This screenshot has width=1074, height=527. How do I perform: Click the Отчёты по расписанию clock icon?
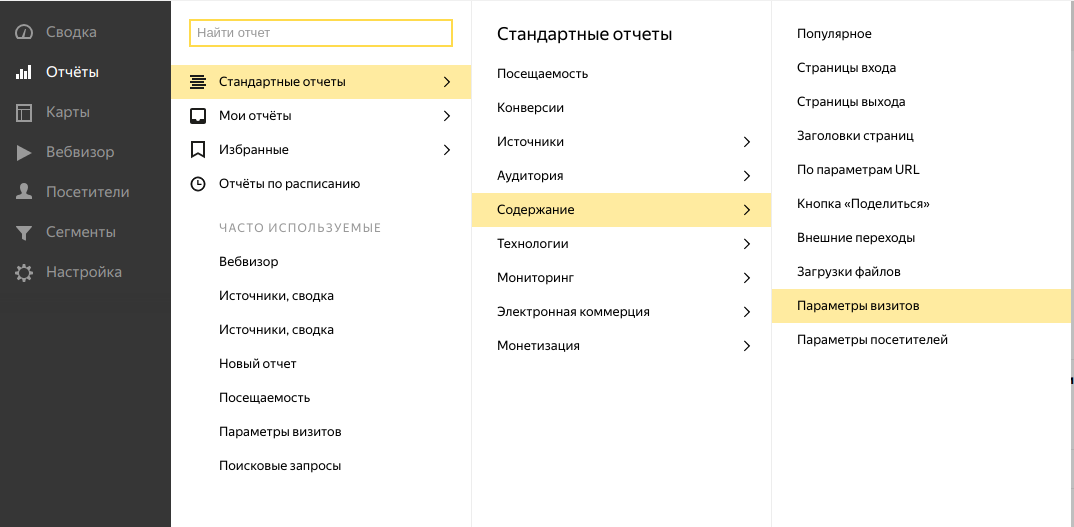coord(198,184)
